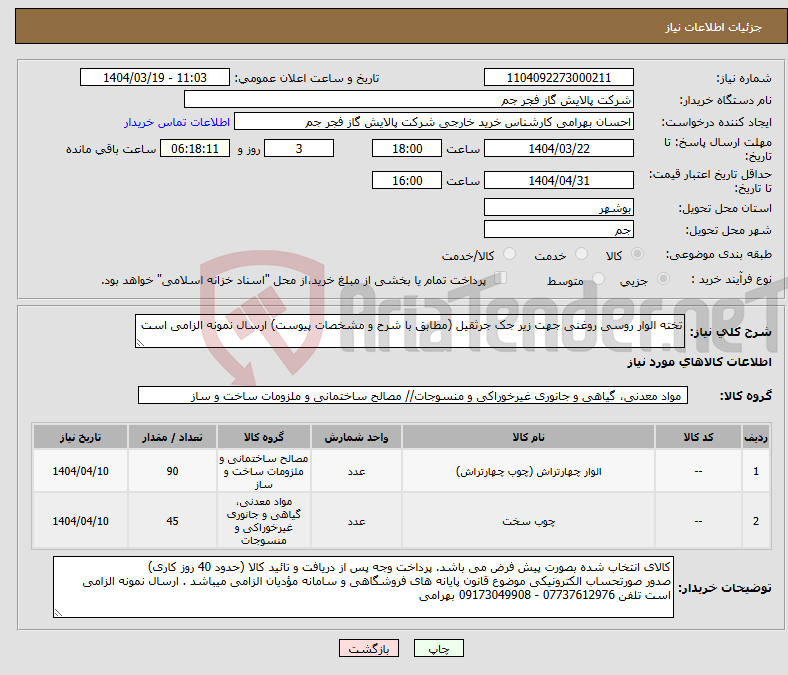
Task: Click quantity 90 in row 1
Action: 172,471
